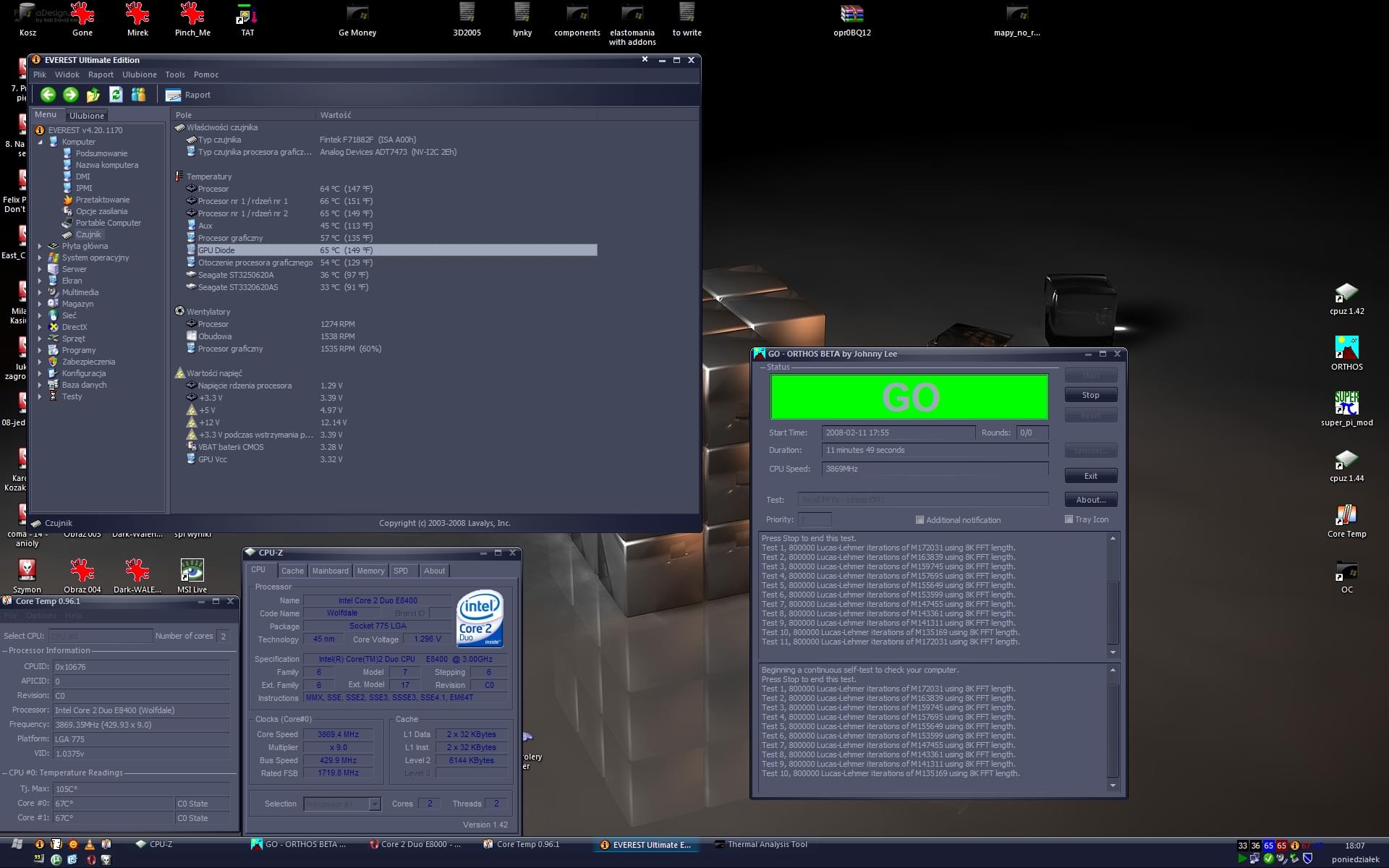
Task: Launch the cpuz 1.44 desktop shortcut
Action: (1347, 466)
